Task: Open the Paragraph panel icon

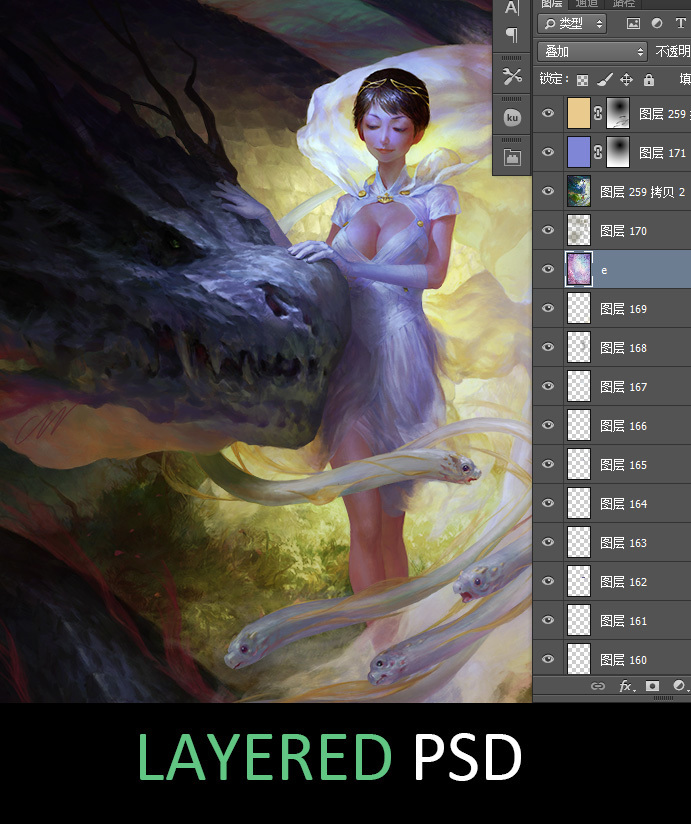Action: click(x=512, y=35)
